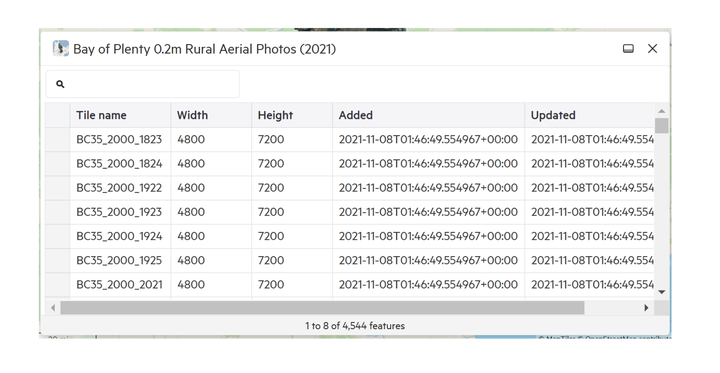The image size is (720, 373).
Task: Click vertical scrollbar down arrow
Action: coord(661,292)
